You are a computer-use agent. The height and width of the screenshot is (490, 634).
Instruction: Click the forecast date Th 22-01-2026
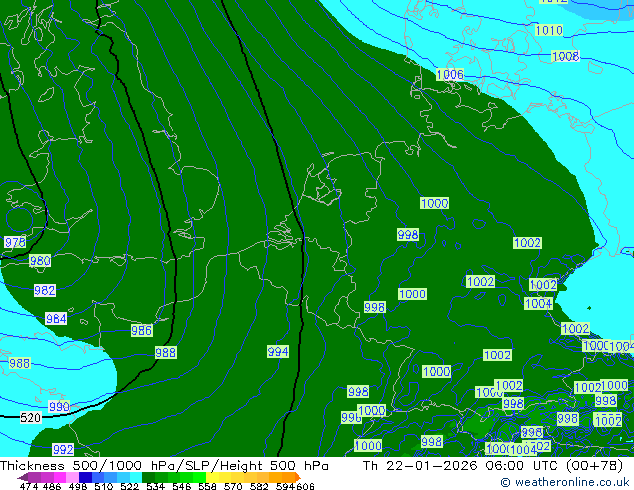point(421,465)
